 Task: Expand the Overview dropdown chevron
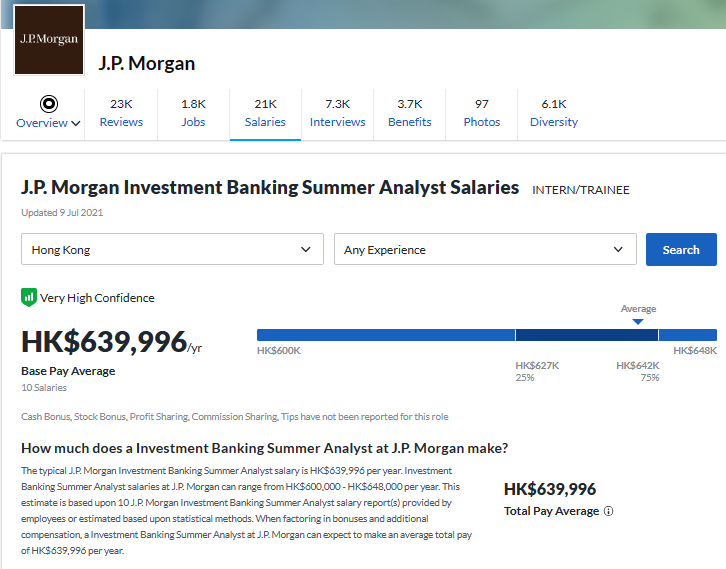pyautogui.click(x=76, y=123)
